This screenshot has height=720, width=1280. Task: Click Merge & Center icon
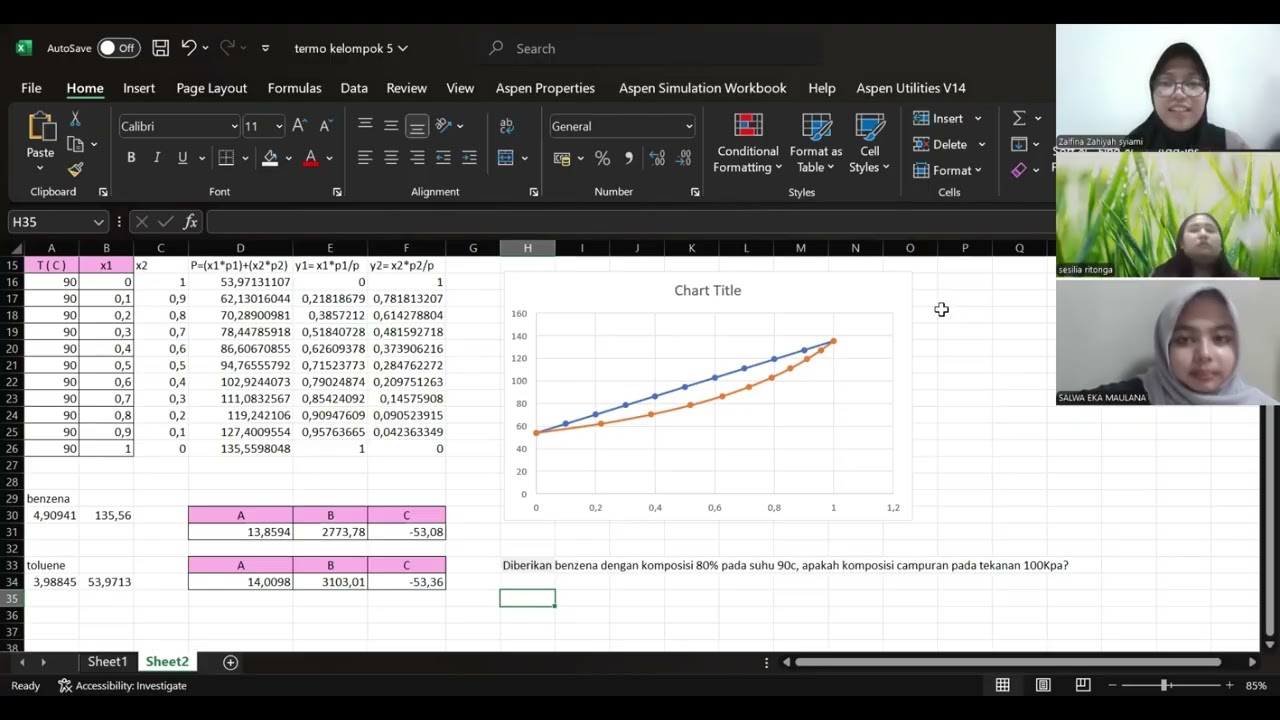tap(506, 158)
